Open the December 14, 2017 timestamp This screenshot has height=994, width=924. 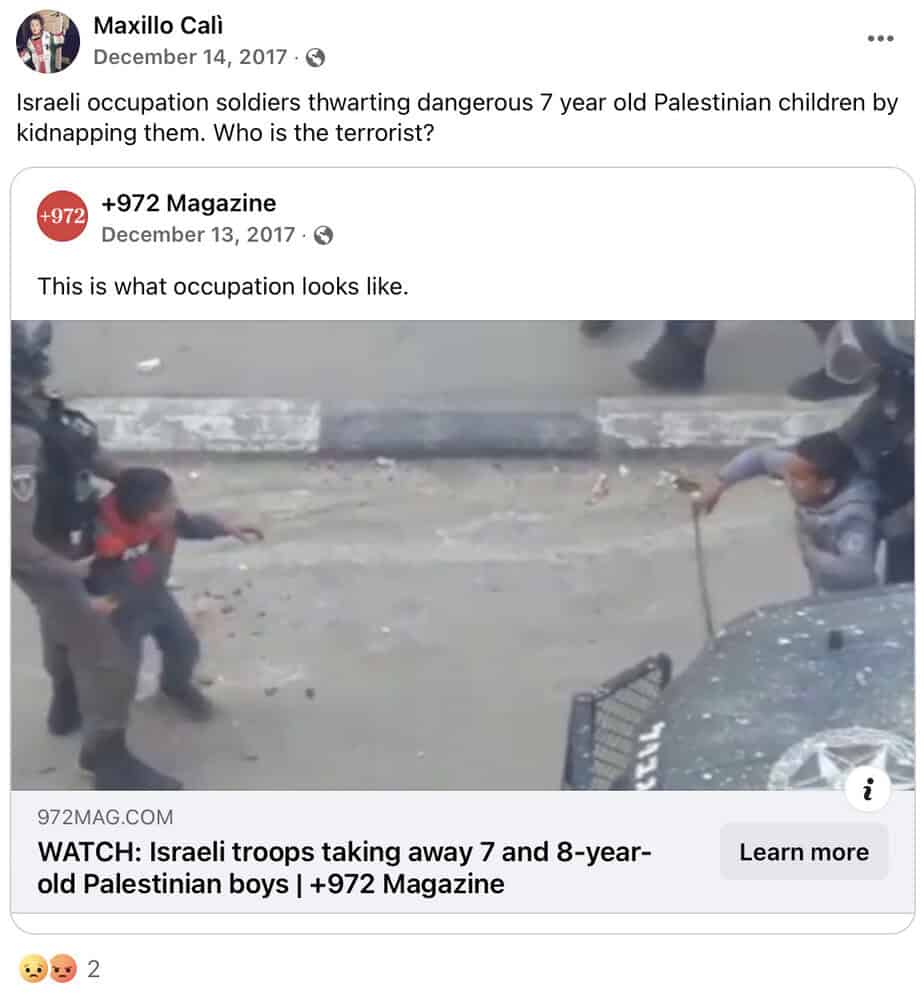pyautogui.click(x=190, y=57)
